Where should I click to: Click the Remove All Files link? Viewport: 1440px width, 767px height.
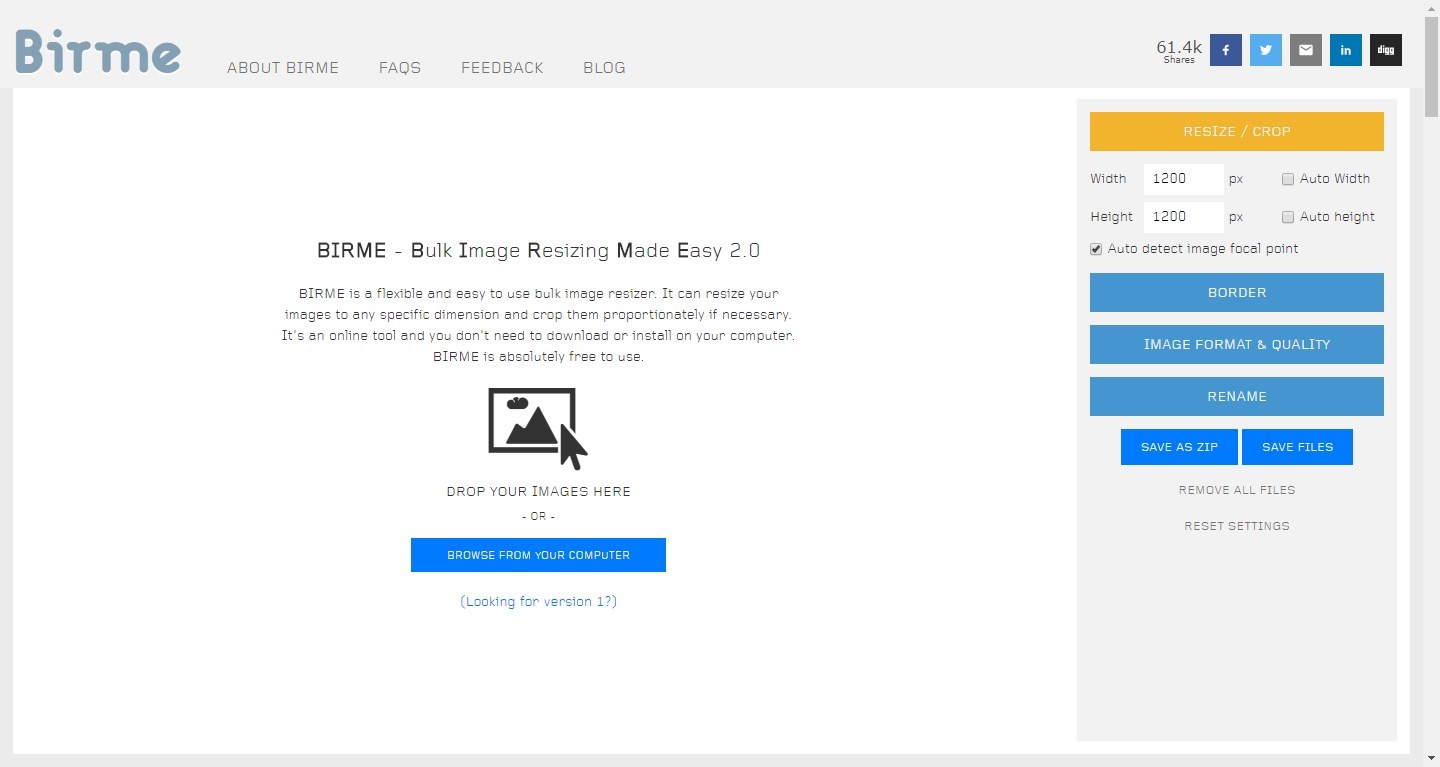tap(1237, 490)
